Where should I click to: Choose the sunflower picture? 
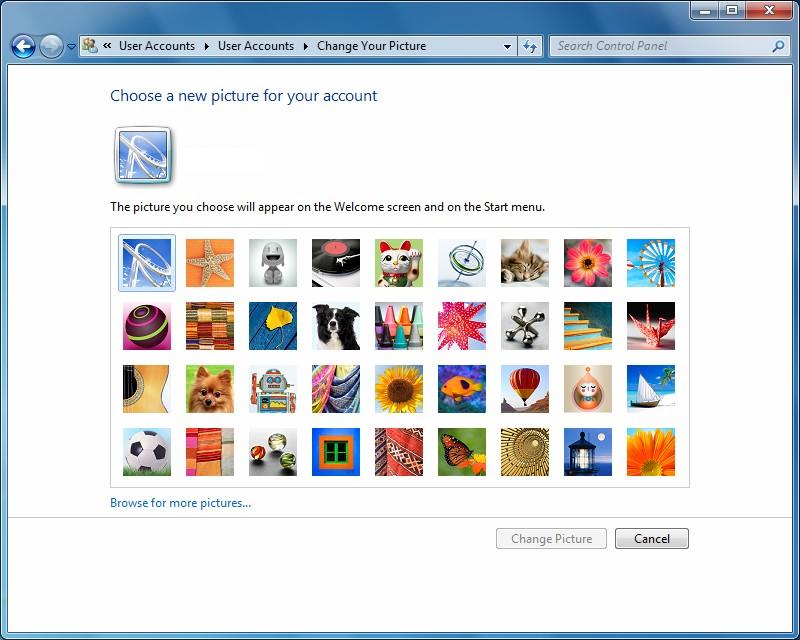(x=399, y=389)
